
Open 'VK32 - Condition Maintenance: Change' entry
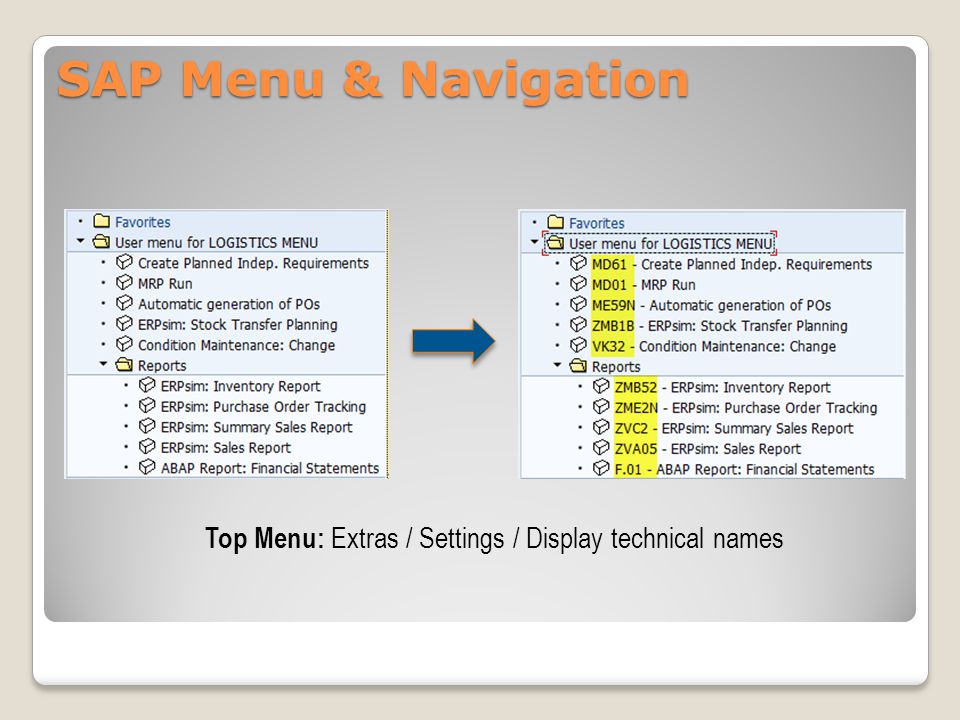click(714, 347)
